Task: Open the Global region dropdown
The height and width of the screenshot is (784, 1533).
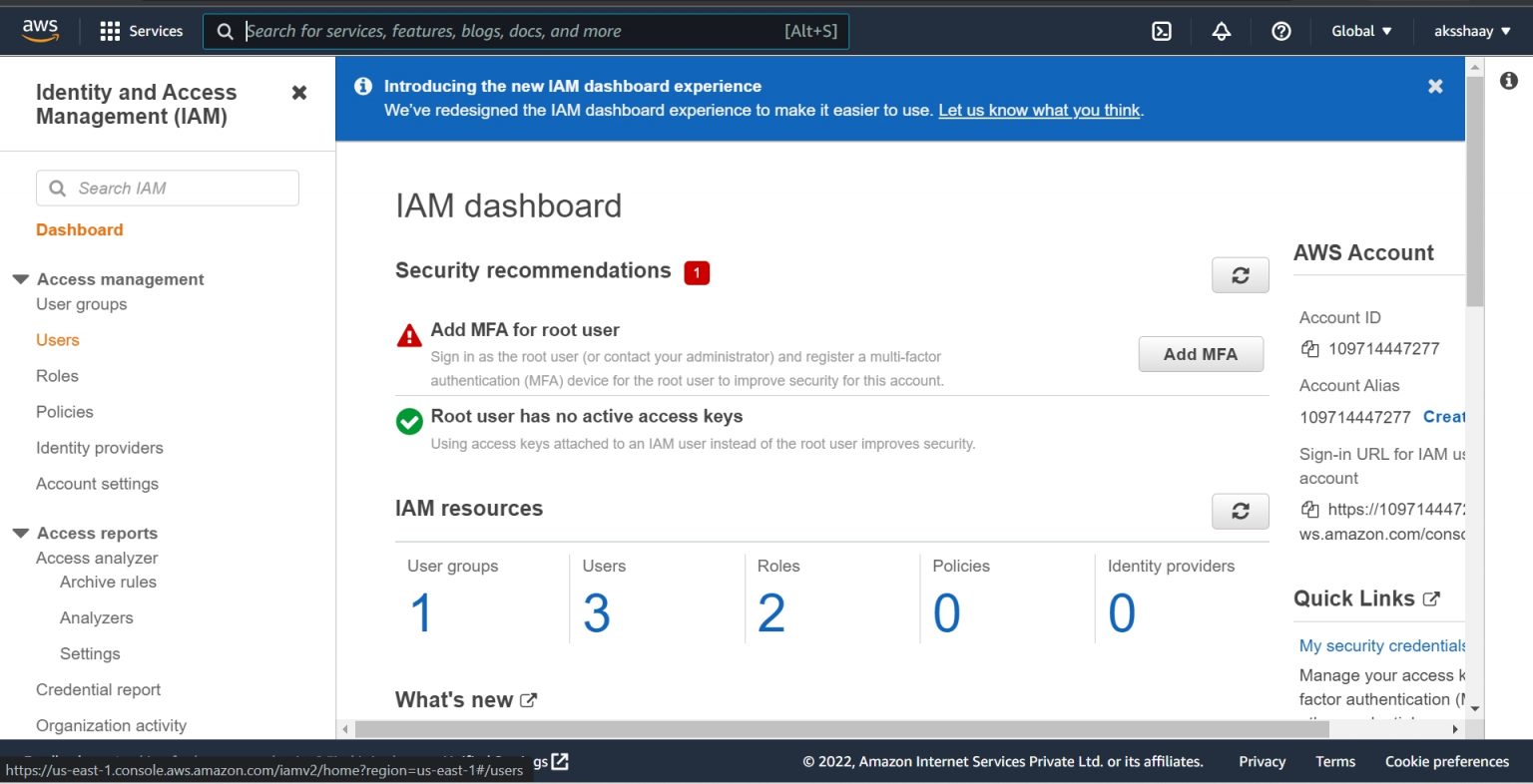Action: pyautogui.click(x=1361, y=31)
